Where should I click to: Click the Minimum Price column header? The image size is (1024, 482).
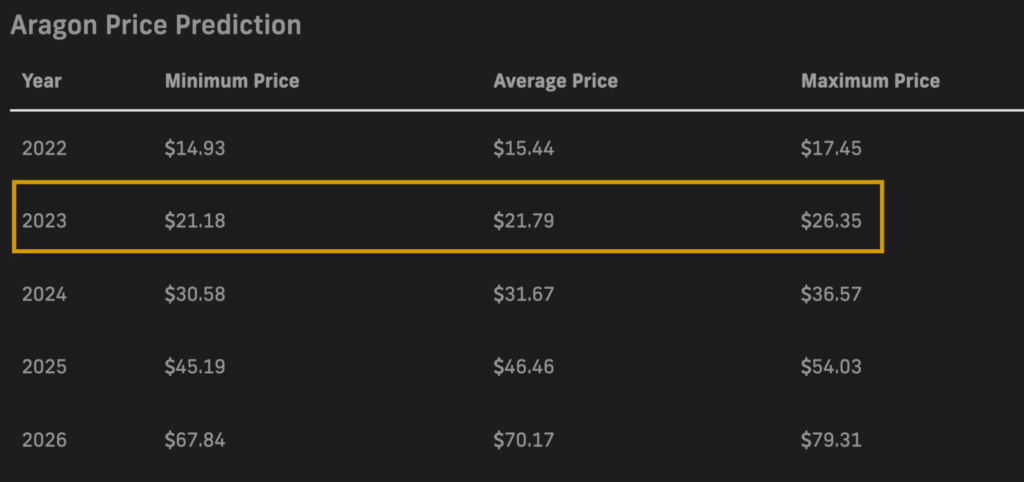pyautogui.click(x=232, y=81)
